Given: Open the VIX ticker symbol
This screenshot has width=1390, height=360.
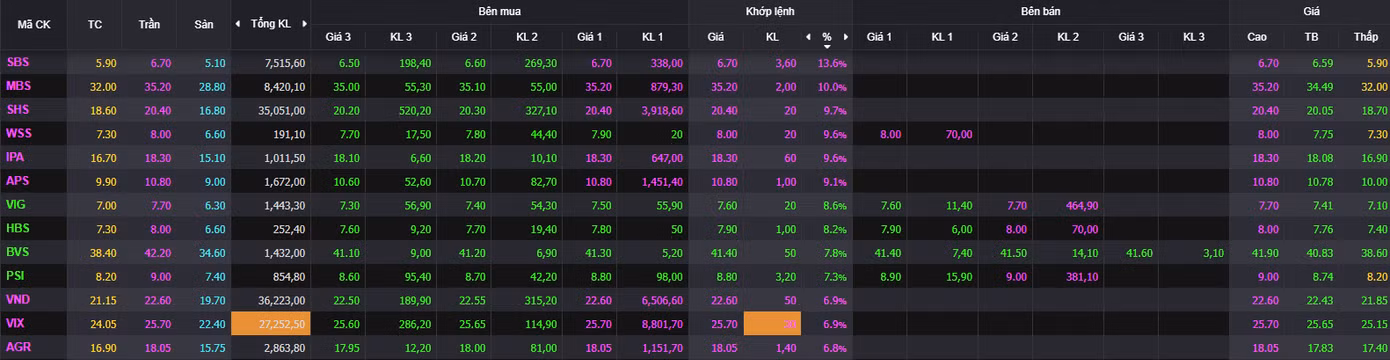Looking at the screenshot, I should 16,324.
